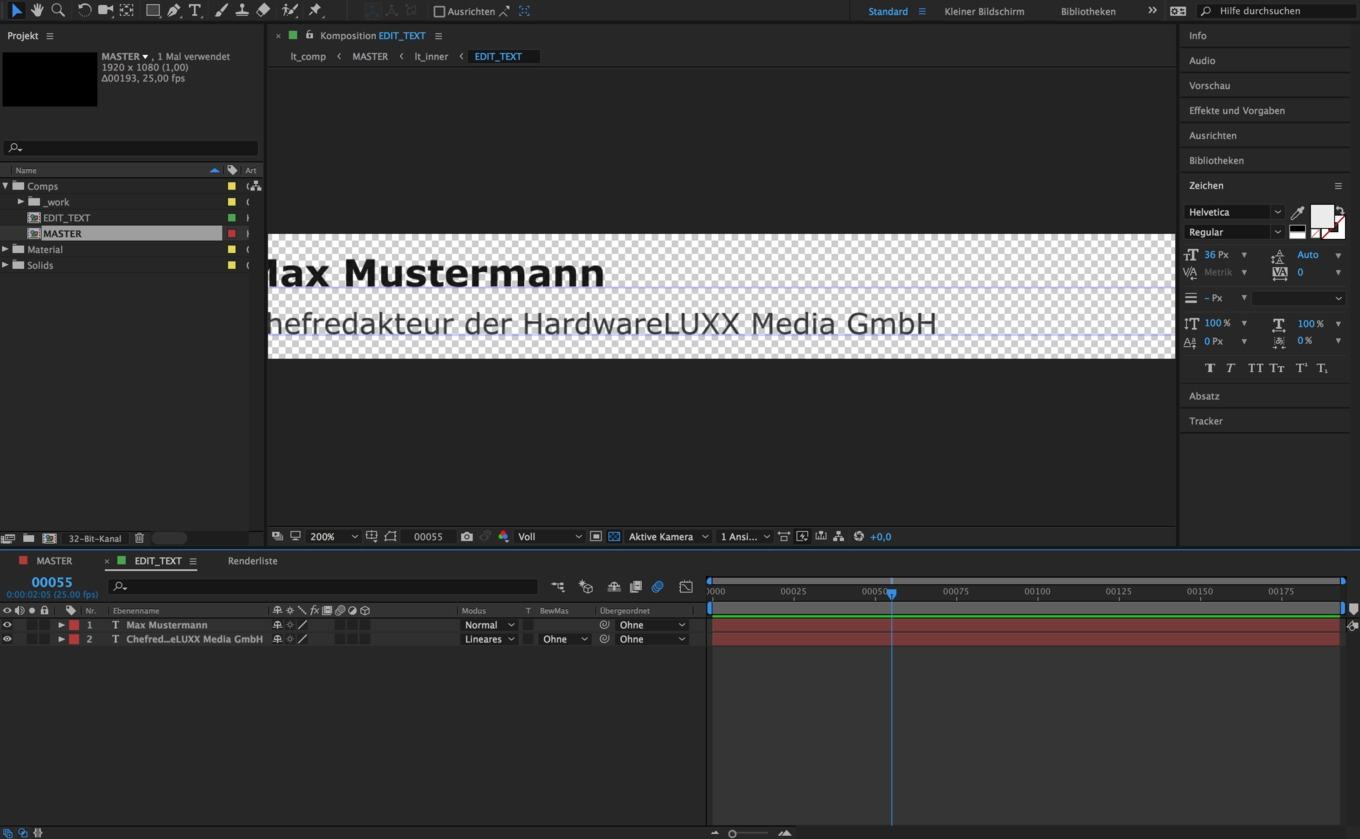Open the composition mini-flowchart in timeline
This screenshot has width=1360, height=839.
558,587
